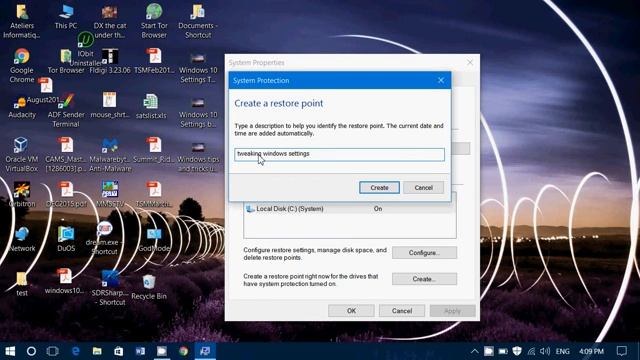Select Documents - Shortcut desktop icon

[198, 21]
